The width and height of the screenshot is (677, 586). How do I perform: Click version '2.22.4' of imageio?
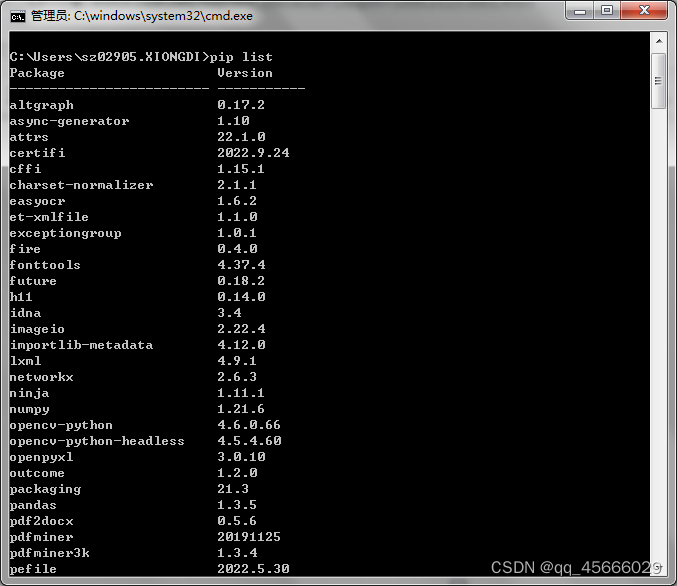coord(241,329)
